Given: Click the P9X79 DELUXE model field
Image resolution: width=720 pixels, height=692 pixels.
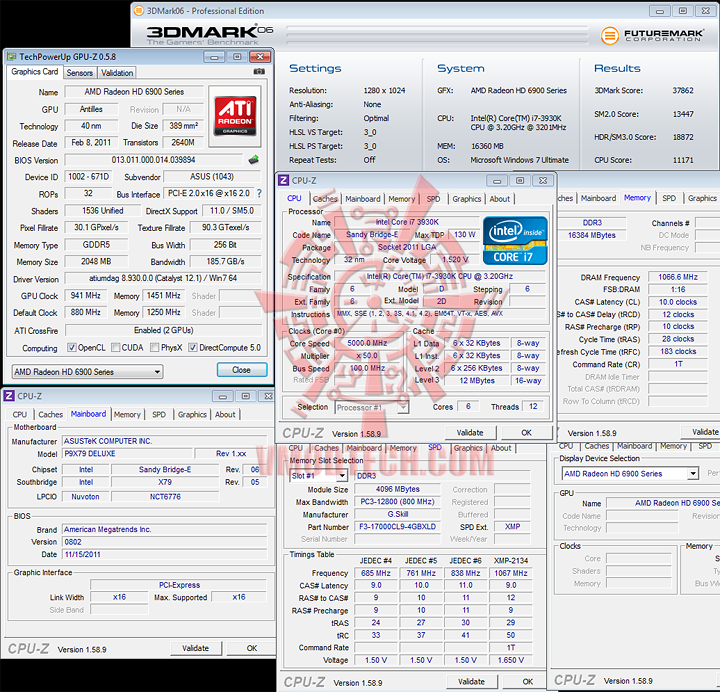Looking at the screenshot, I should coord(127,454).
